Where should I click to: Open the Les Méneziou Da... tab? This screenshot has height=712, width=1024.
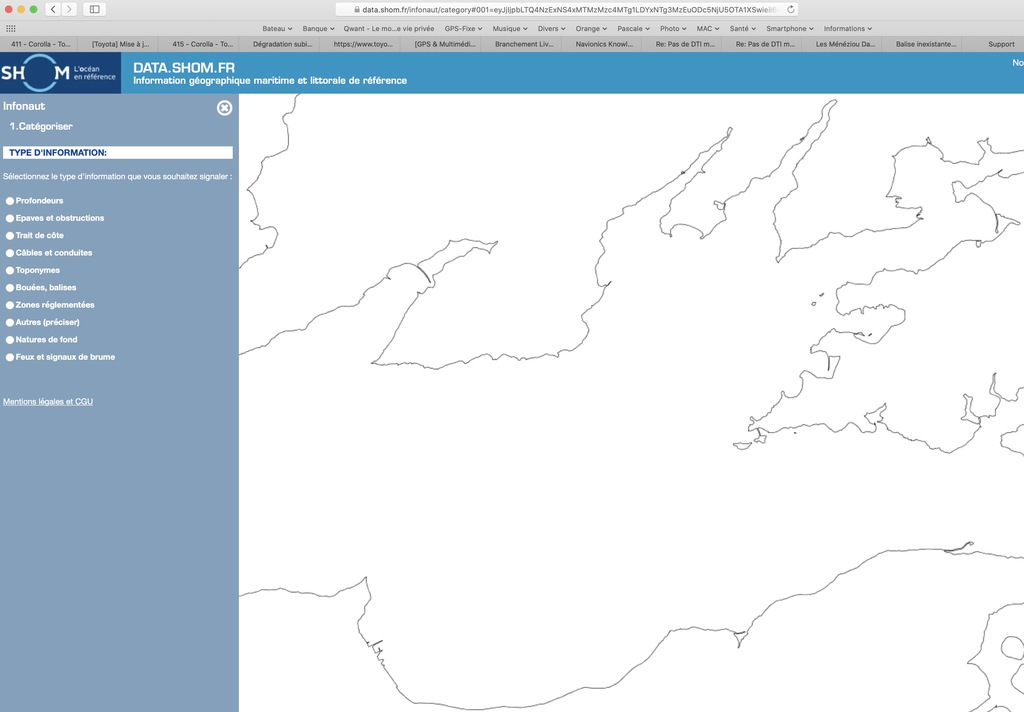click(x=845, y=44)
